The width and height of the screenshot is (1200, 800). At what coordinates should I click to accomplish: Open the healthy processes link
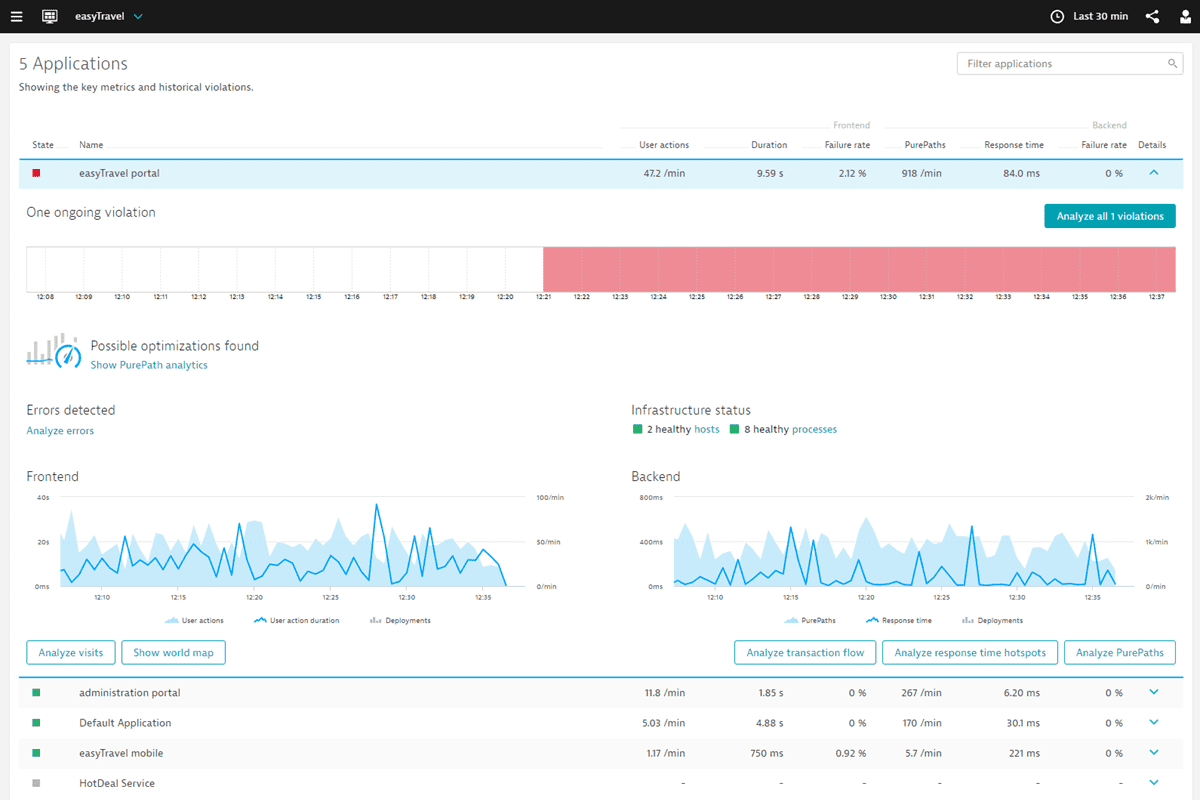814,429
